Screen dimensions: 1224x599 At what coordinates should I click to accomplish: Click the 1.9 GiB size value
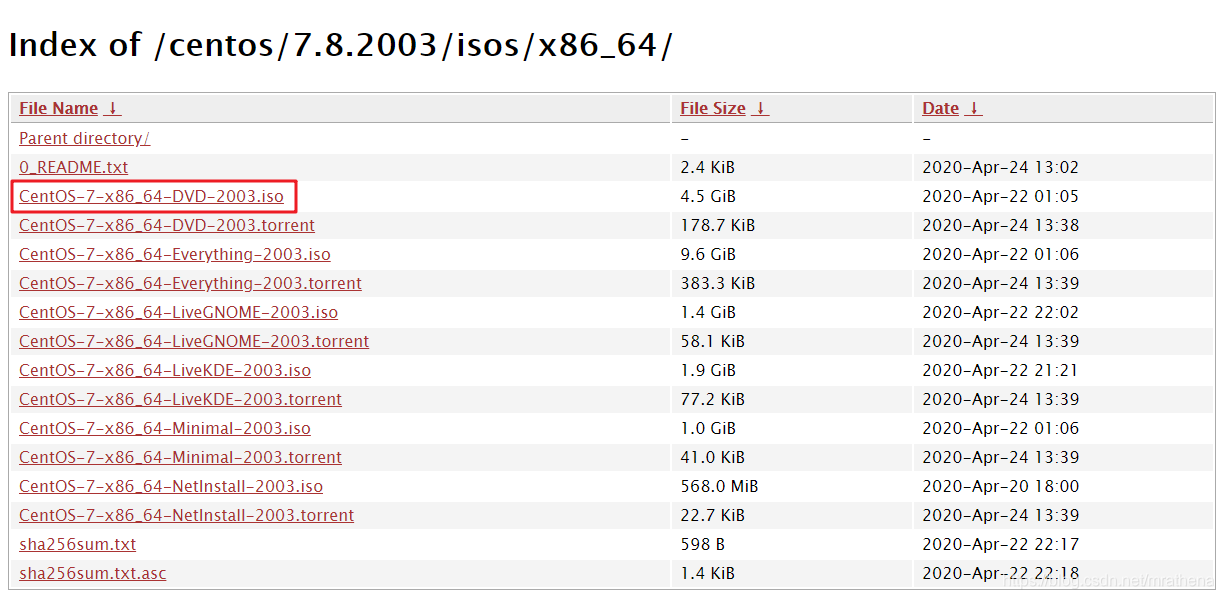pyautogui.click(x=708, y=370)
